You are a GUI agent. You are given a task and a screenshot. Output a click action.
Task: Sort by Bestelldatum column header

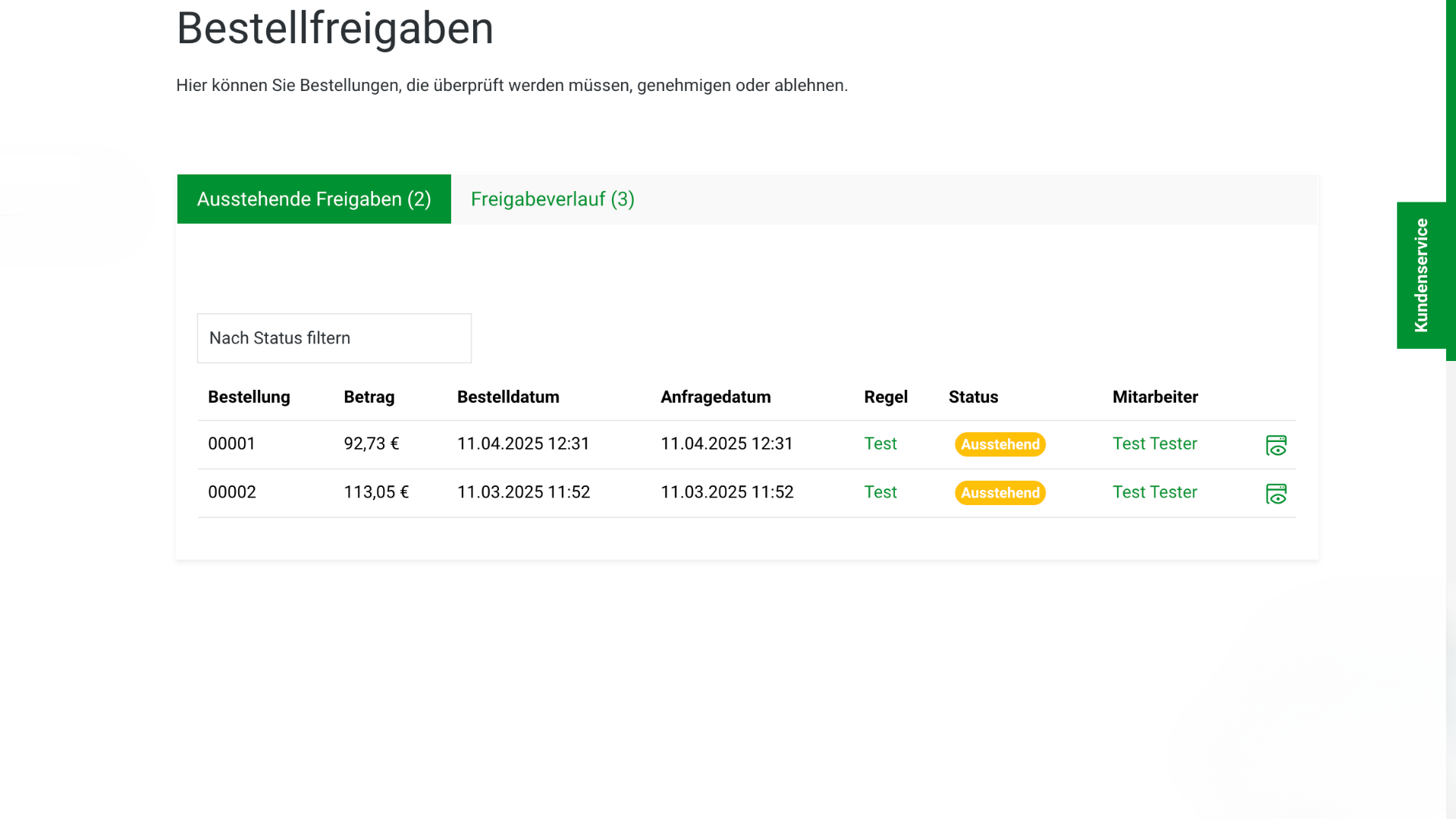507,397
